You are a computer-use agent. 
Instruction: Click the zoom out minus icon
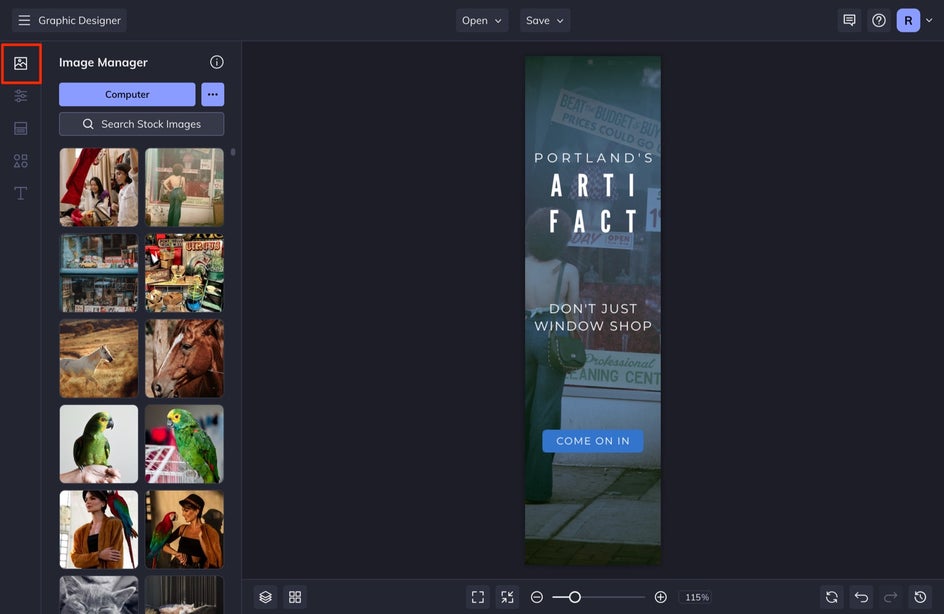[x=537, y=597]
